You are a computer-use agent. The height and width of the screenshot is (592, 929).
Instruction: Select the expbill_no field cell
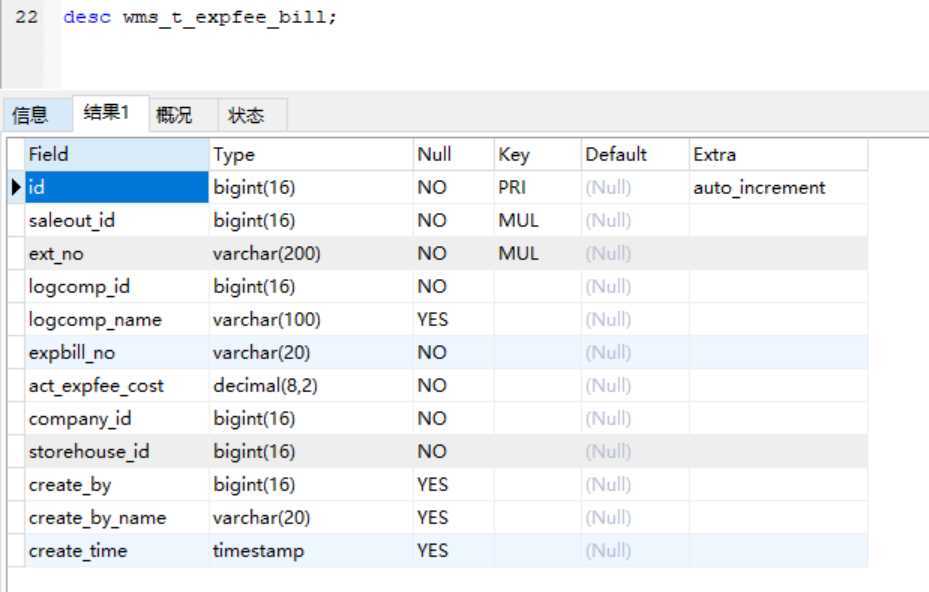pyautogui.click(x=117, y=353)
